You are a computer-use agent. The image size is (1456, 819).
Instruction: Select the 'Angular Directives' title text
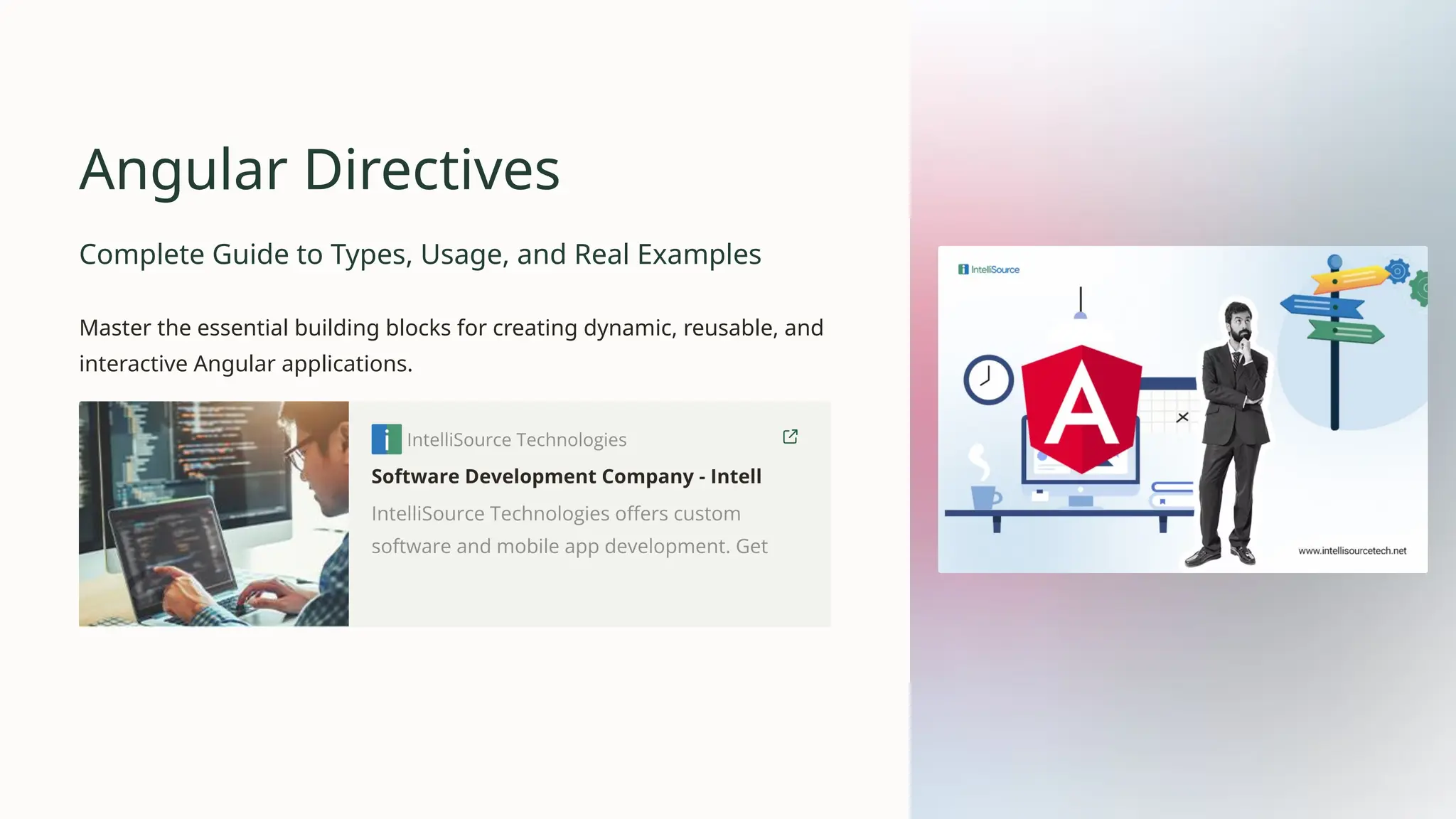point(319,170)
